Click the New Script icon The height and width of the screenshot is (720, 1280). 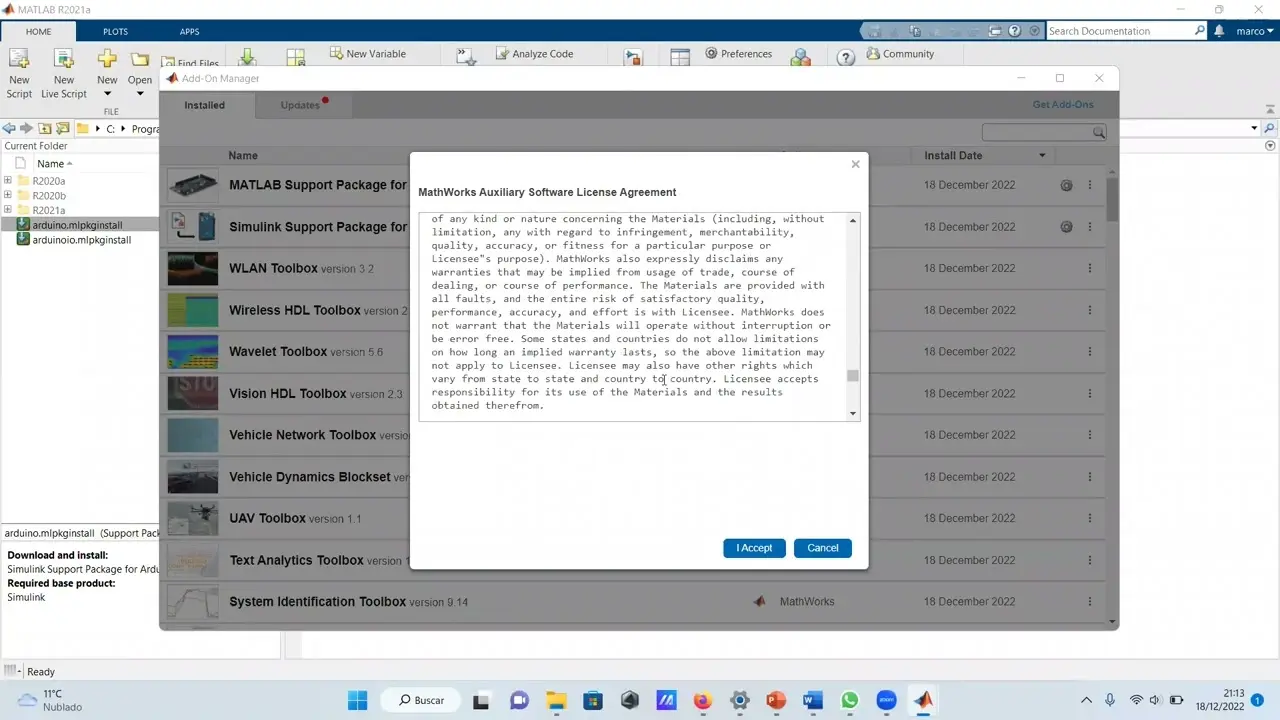coord(19,60)
